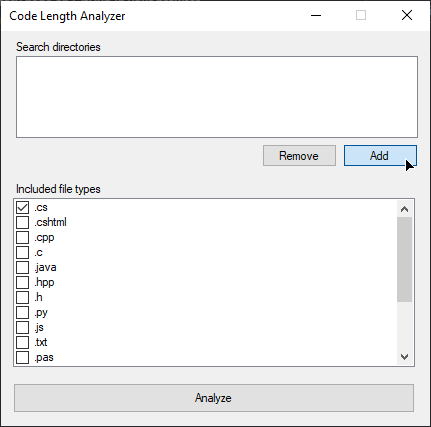Image resolution: width=431 pixels, height=427 pixels.
Task: Remove the selected search directory
Action: pyautogui.click(x=299, y=156)
